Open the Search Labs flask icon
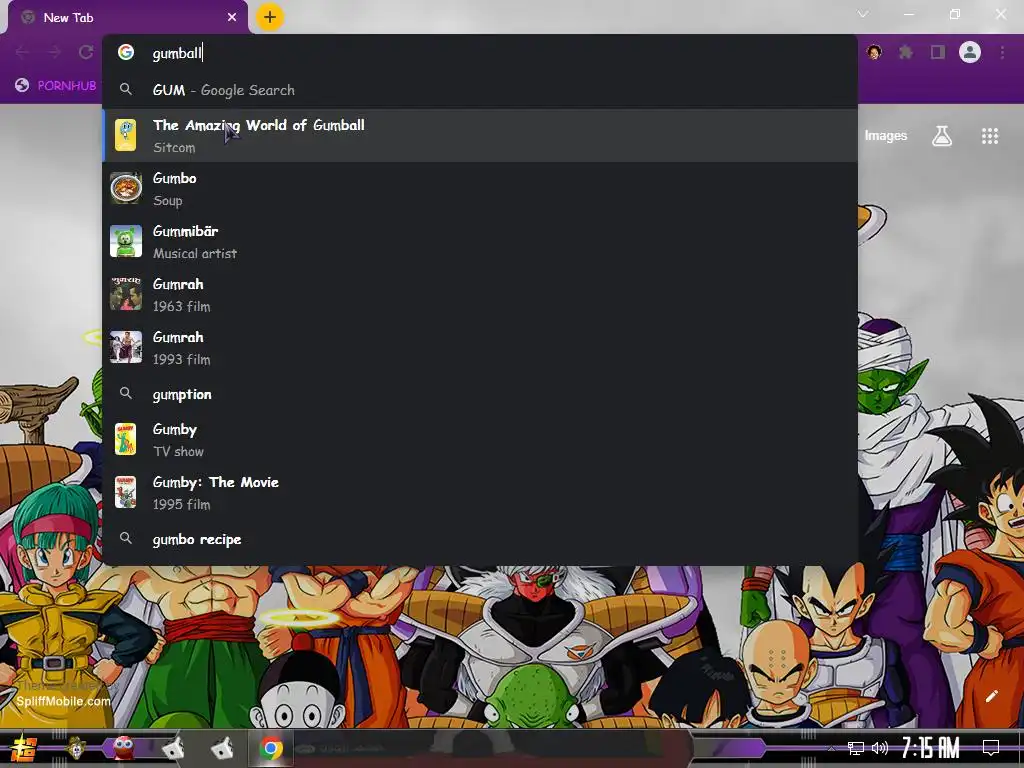 point(942,136)
